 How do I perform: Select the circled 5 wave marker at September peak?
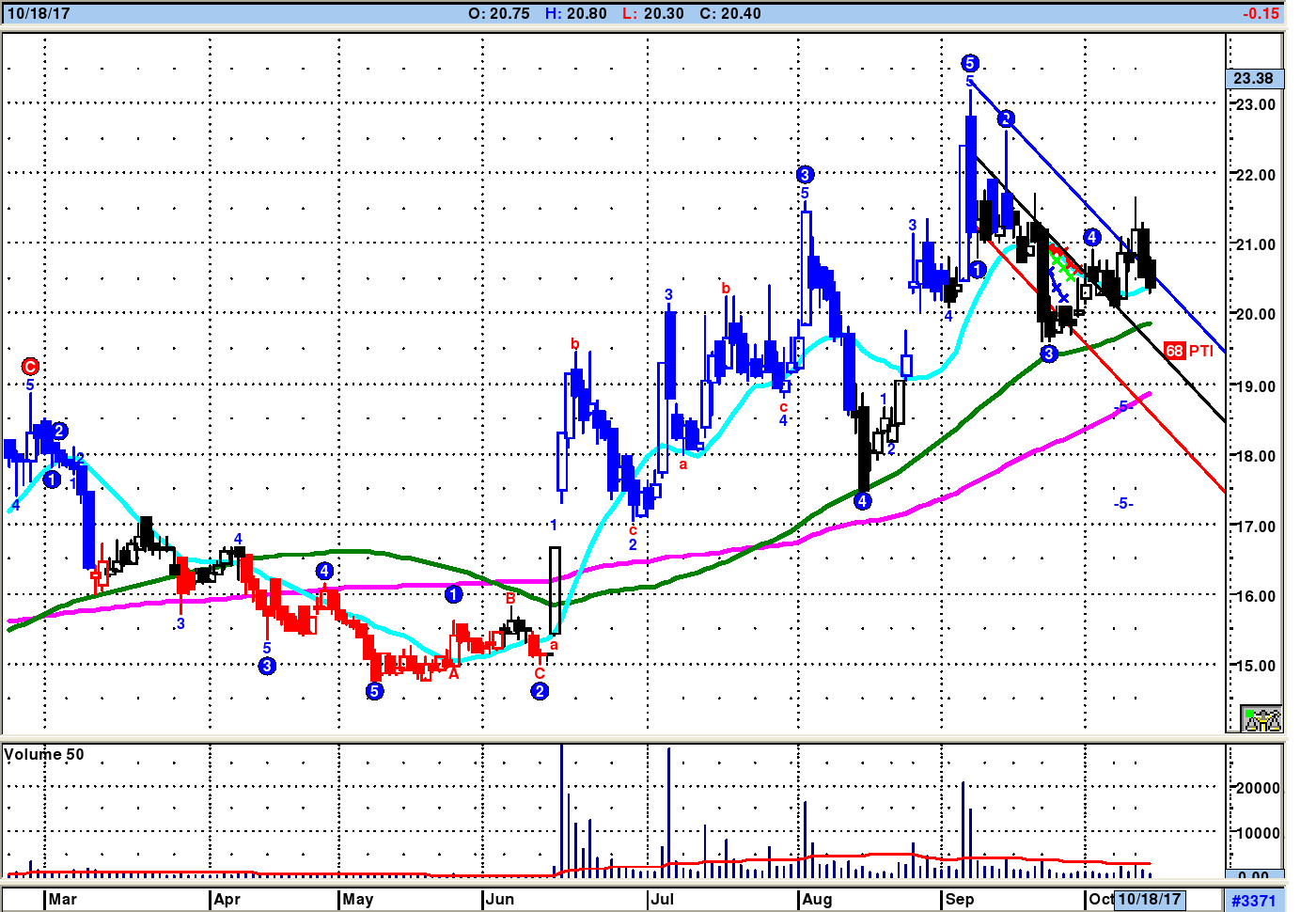click(x=970, y=63)
